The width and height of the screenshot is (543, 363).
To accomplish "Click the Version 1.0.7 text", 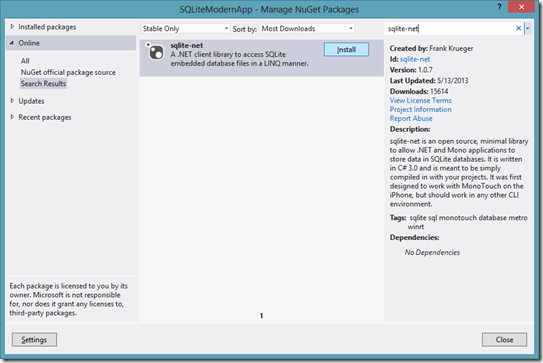I will [411, 70].
